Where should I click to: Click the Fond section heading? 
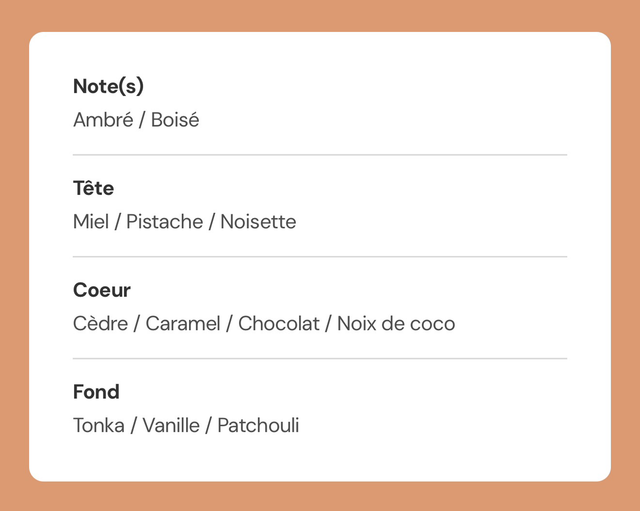point(96,392)
